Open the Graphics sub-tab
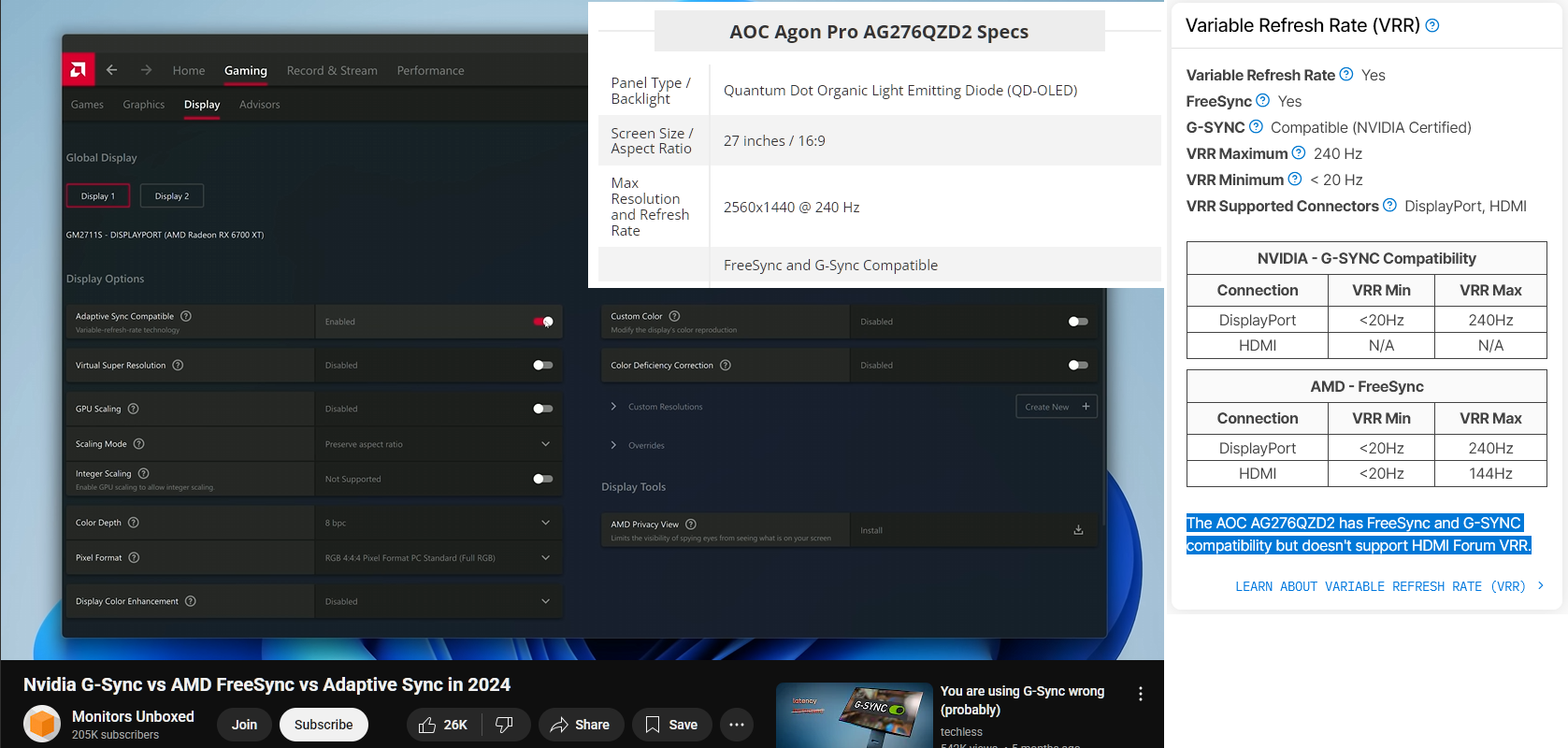The image size is (1568, 748). pos(144,105)
